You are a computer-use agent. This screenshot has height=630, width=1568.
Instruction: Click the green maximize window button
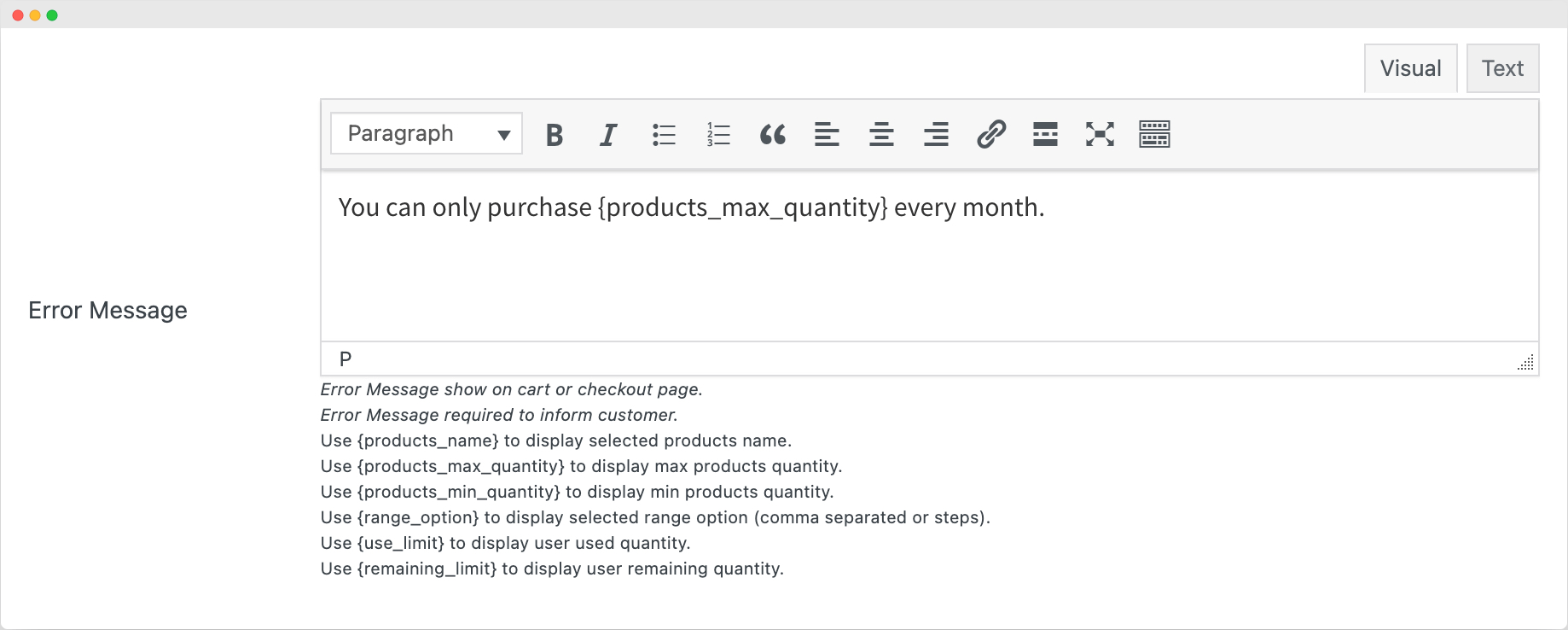click(52, 15)
